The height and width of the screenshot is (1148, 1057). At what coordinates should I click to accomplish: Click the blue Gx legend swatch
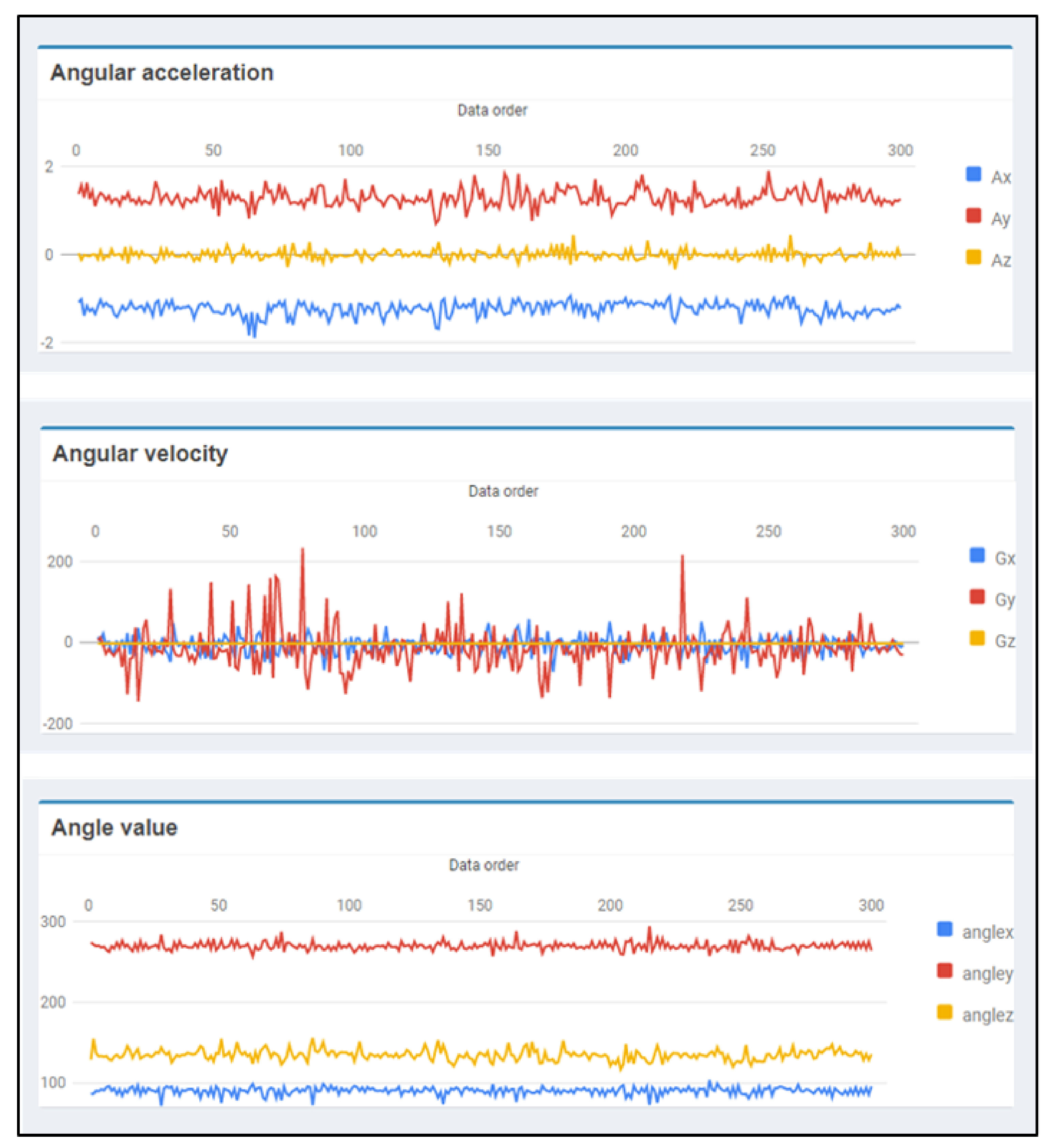pyautogui.click(x=977, y=555)
